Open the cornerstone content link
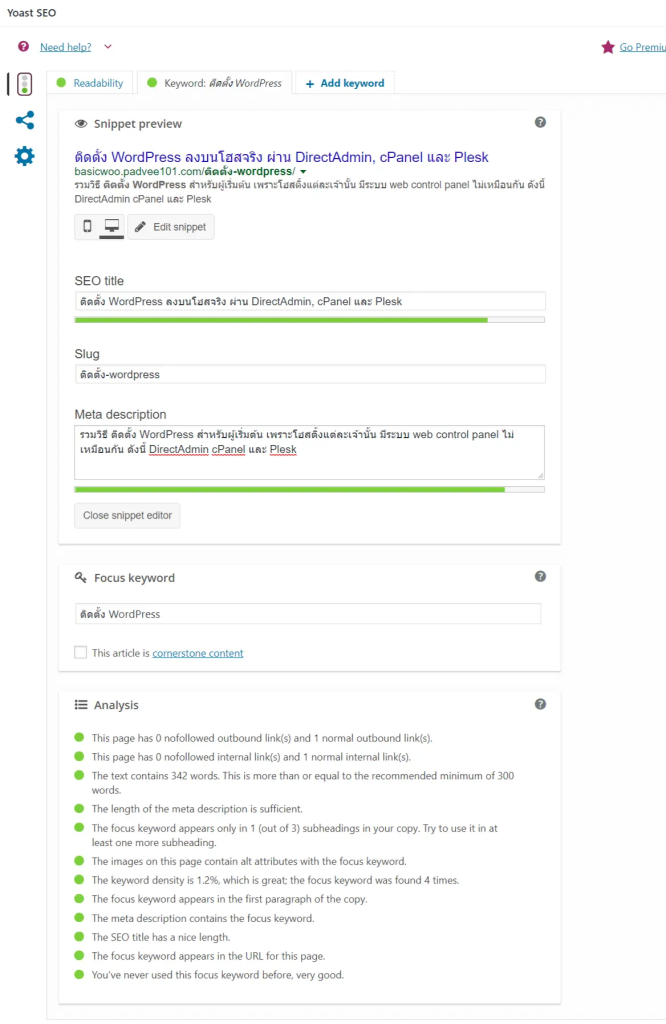The width and height of the screenshot is (666, 1024). [x=197, y=653]
